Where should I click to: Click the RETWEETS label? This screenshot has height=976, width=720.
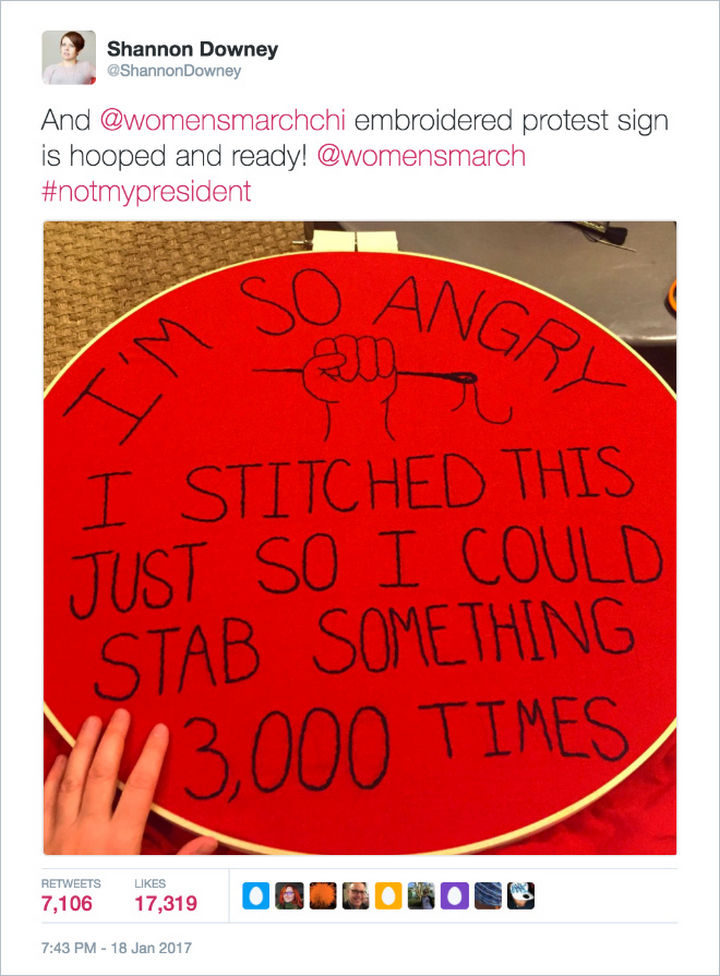(x=71, y=883)
